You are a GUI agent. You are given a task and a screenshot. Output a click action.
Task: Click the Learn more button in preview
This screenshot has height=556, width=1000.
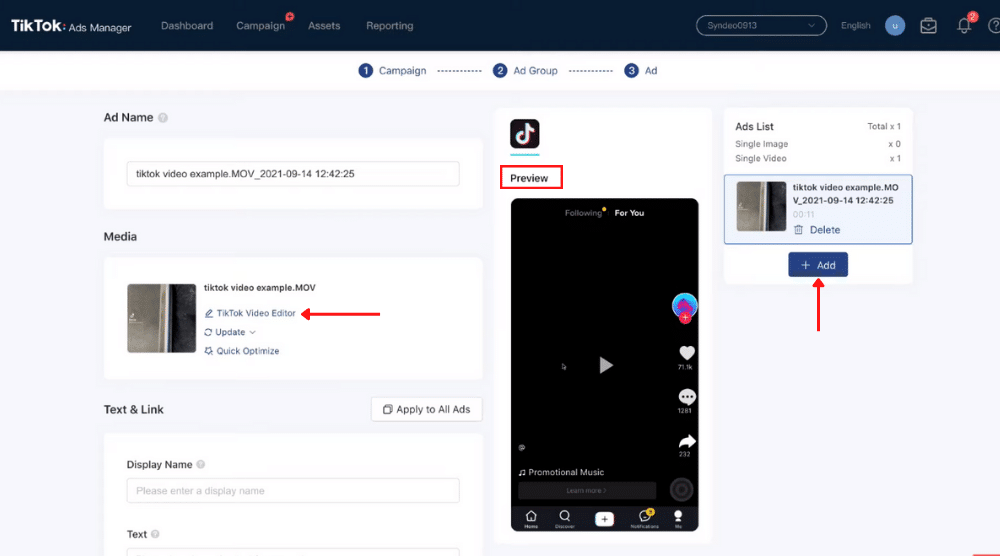(587, 490)
